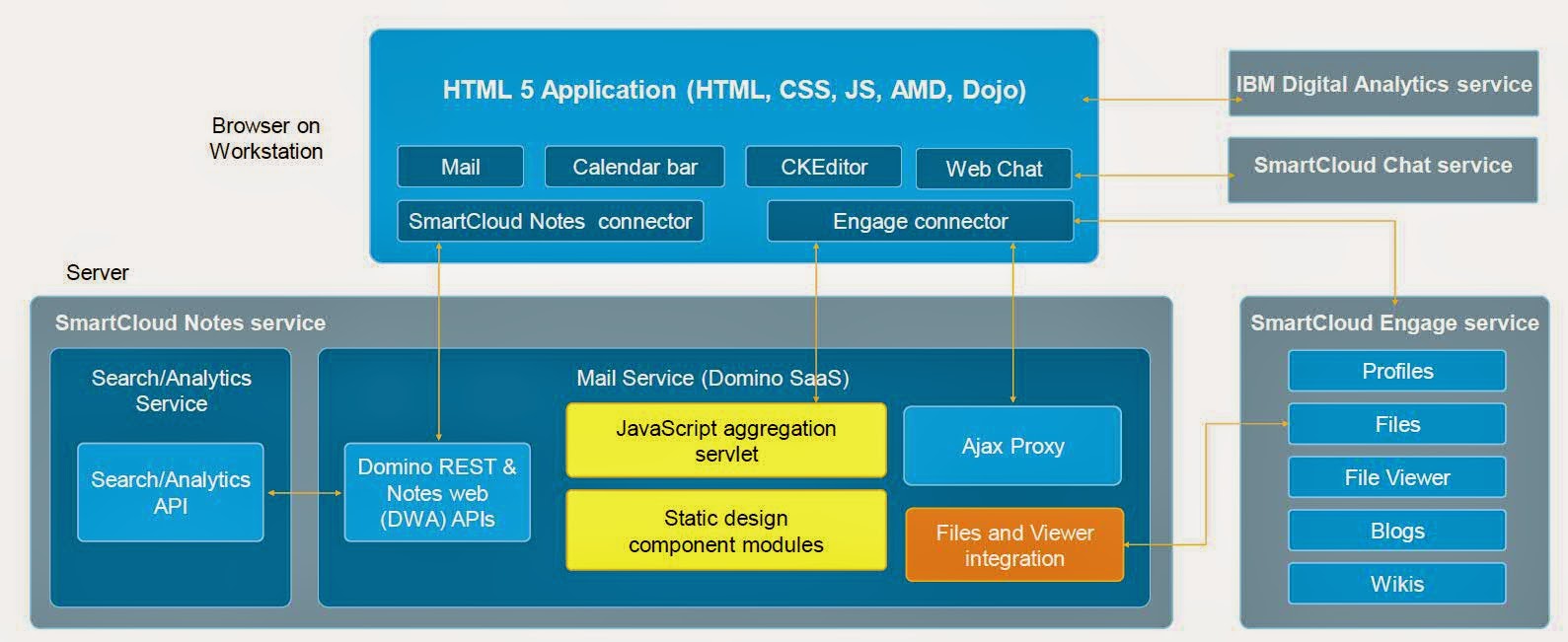Screen dimensions: 1568x642
Task: Click the File Viewer item
Action: coord(1396,477)
